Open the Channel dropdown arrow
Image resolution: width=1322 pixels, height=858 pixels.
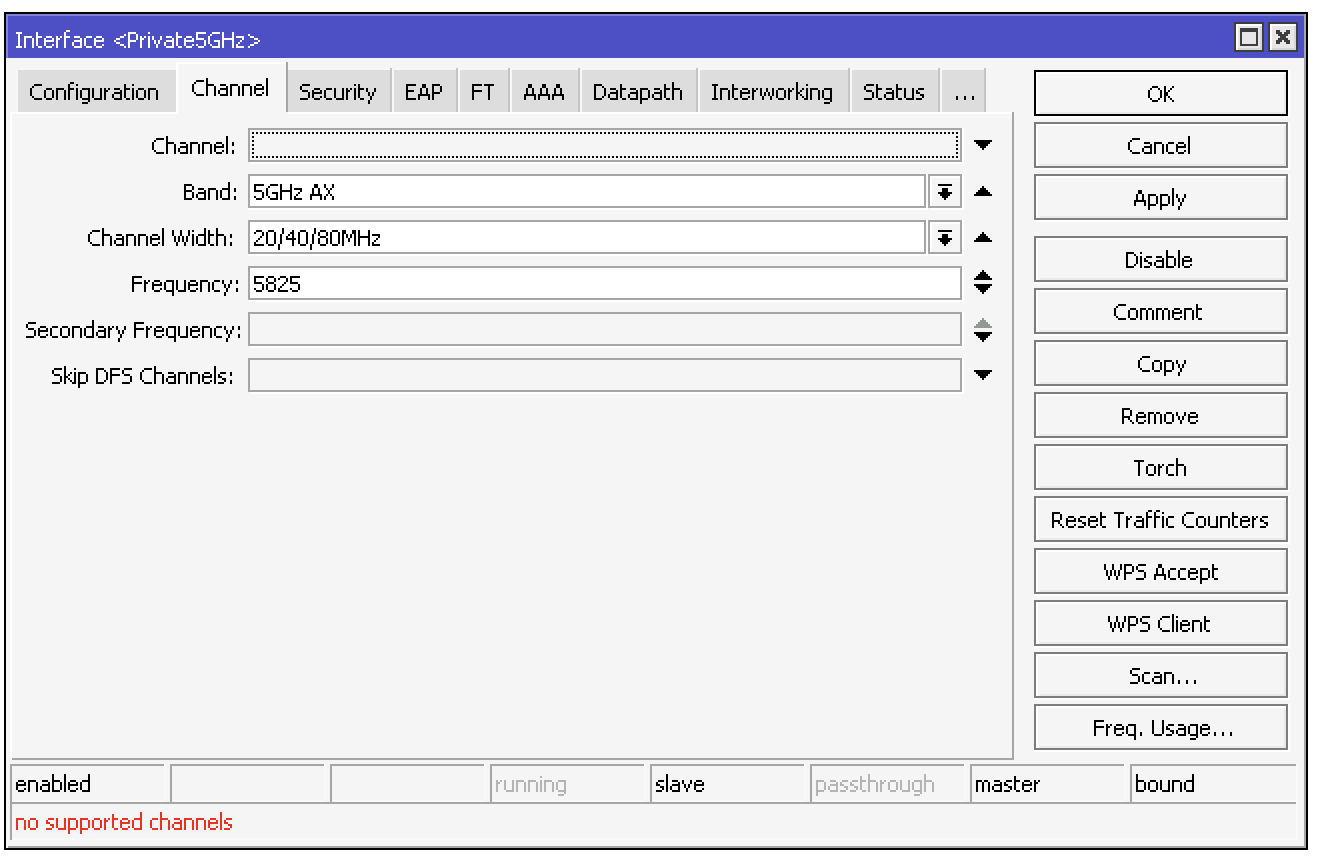click(982, 145)
